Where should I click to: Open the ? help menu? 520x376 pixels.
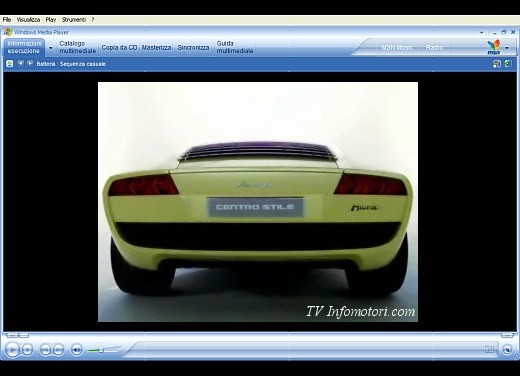pos(93,20)
